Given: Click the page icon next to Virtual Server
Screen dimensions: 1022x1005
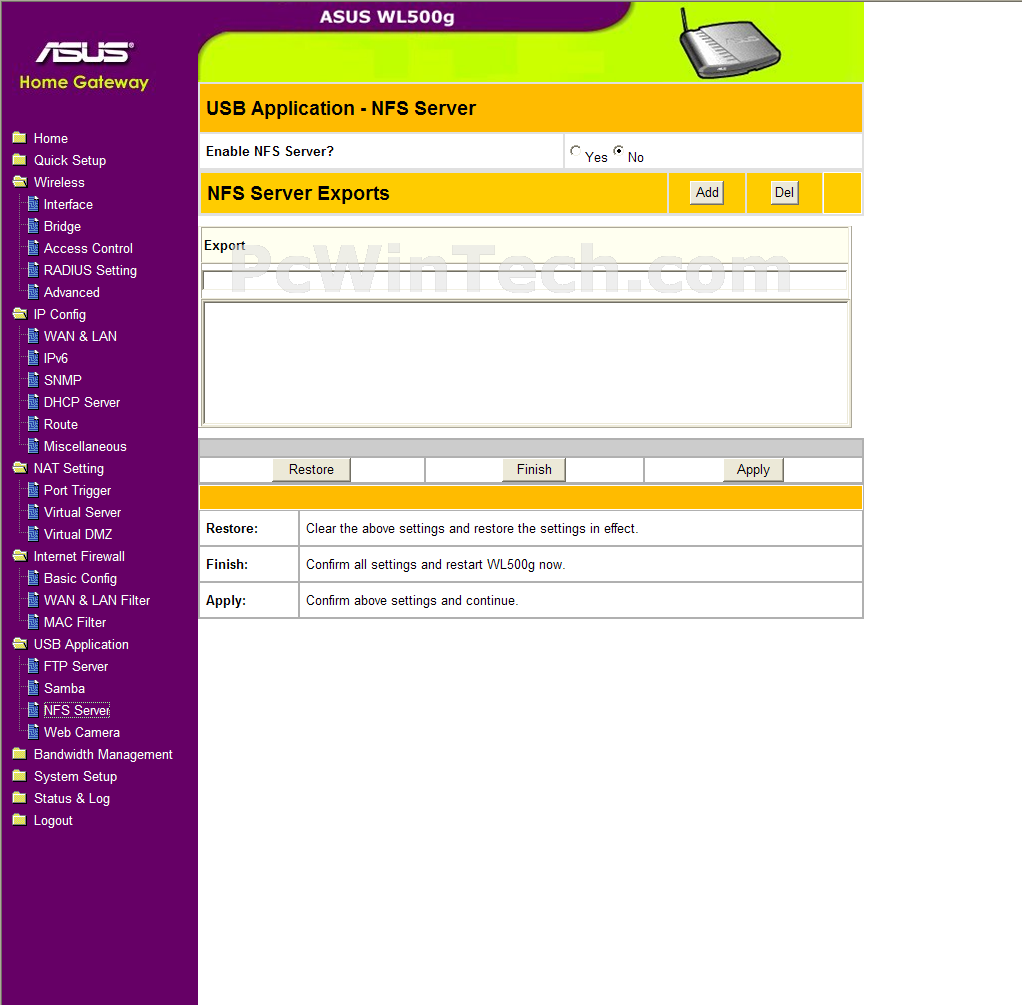Looking at the screenshot, I should pos(33,512).
